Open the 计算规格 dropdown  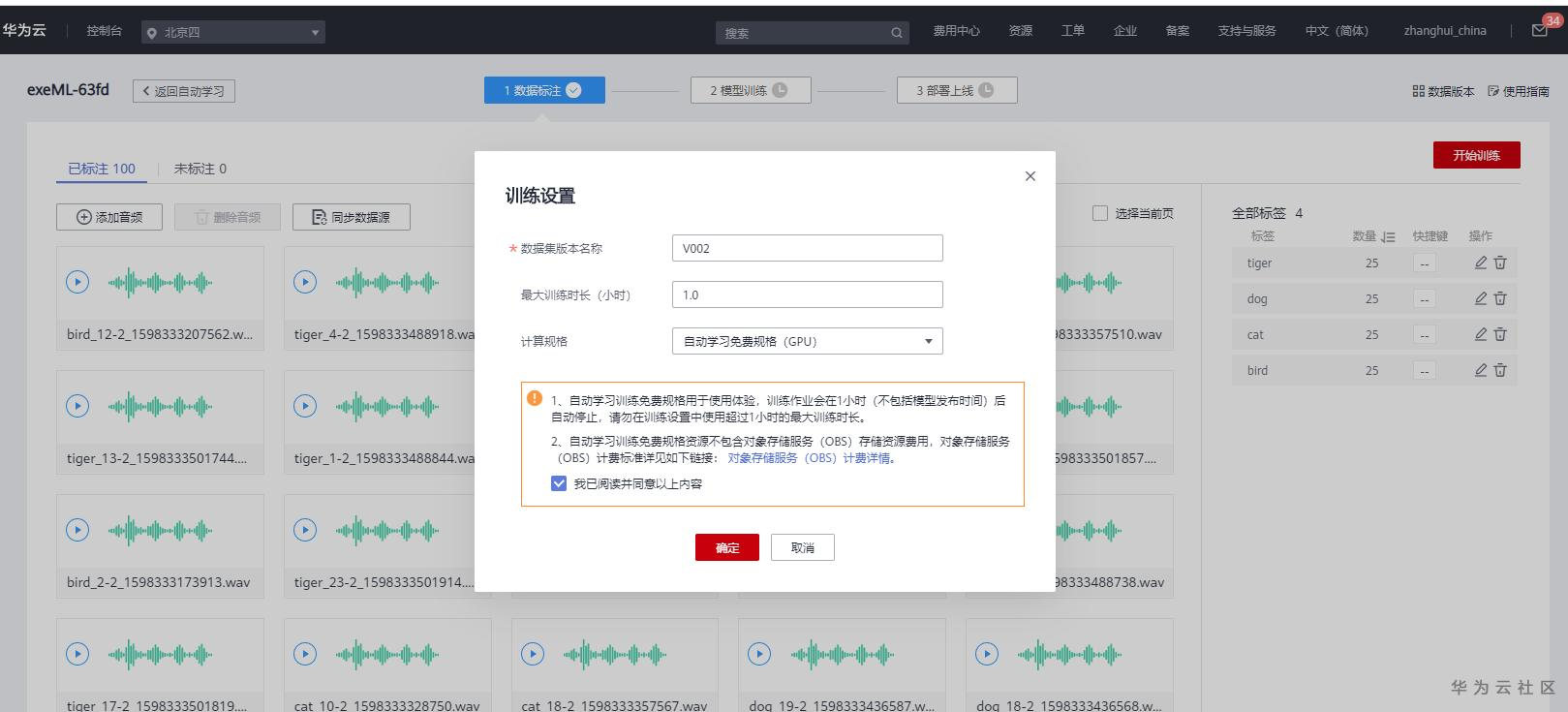(807, 341)
